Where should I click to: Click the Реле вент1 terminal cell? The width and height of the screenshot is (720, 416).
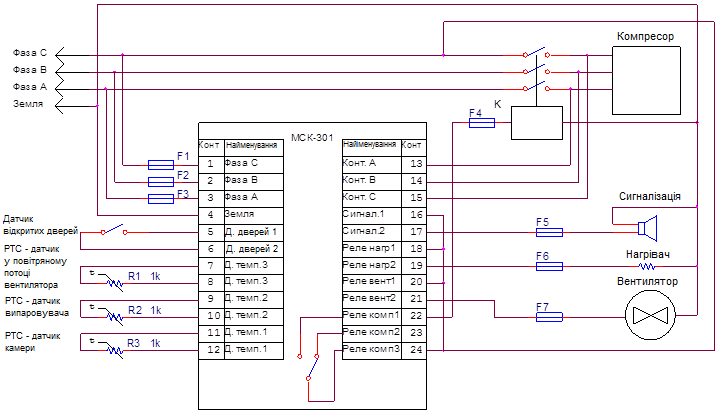371,282
